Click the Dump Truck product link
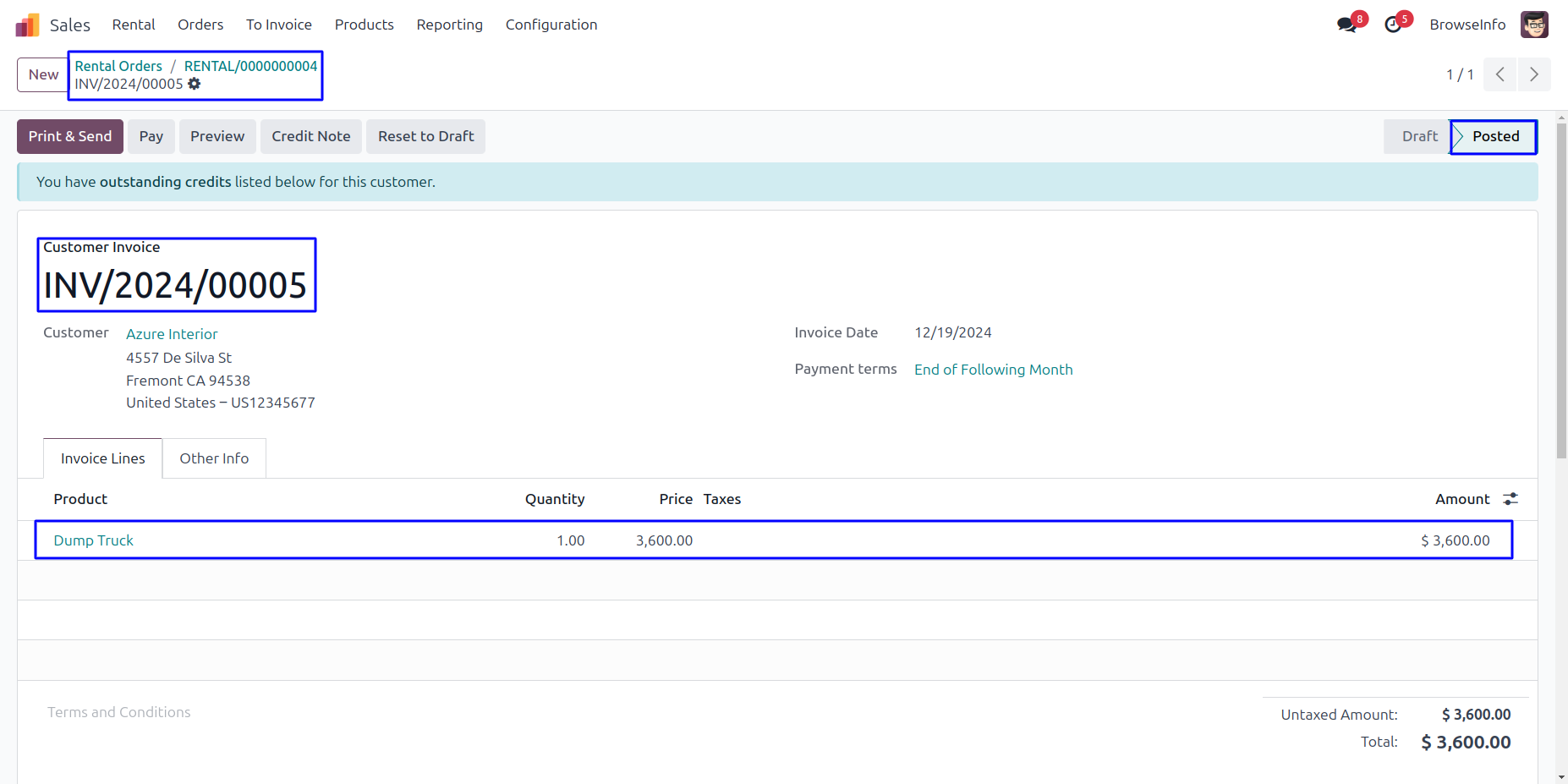The width and height of the screenshot is (1568, 784). click(x=93, y=540)
